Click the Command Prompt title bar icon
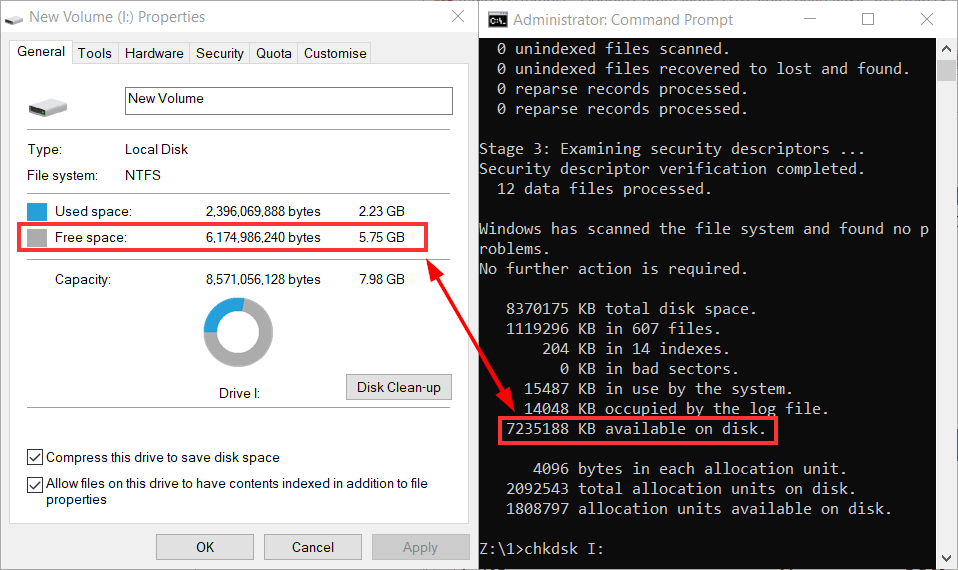This screenshot has height=570, width=958. pyautogui.click(x=497, y=20)
